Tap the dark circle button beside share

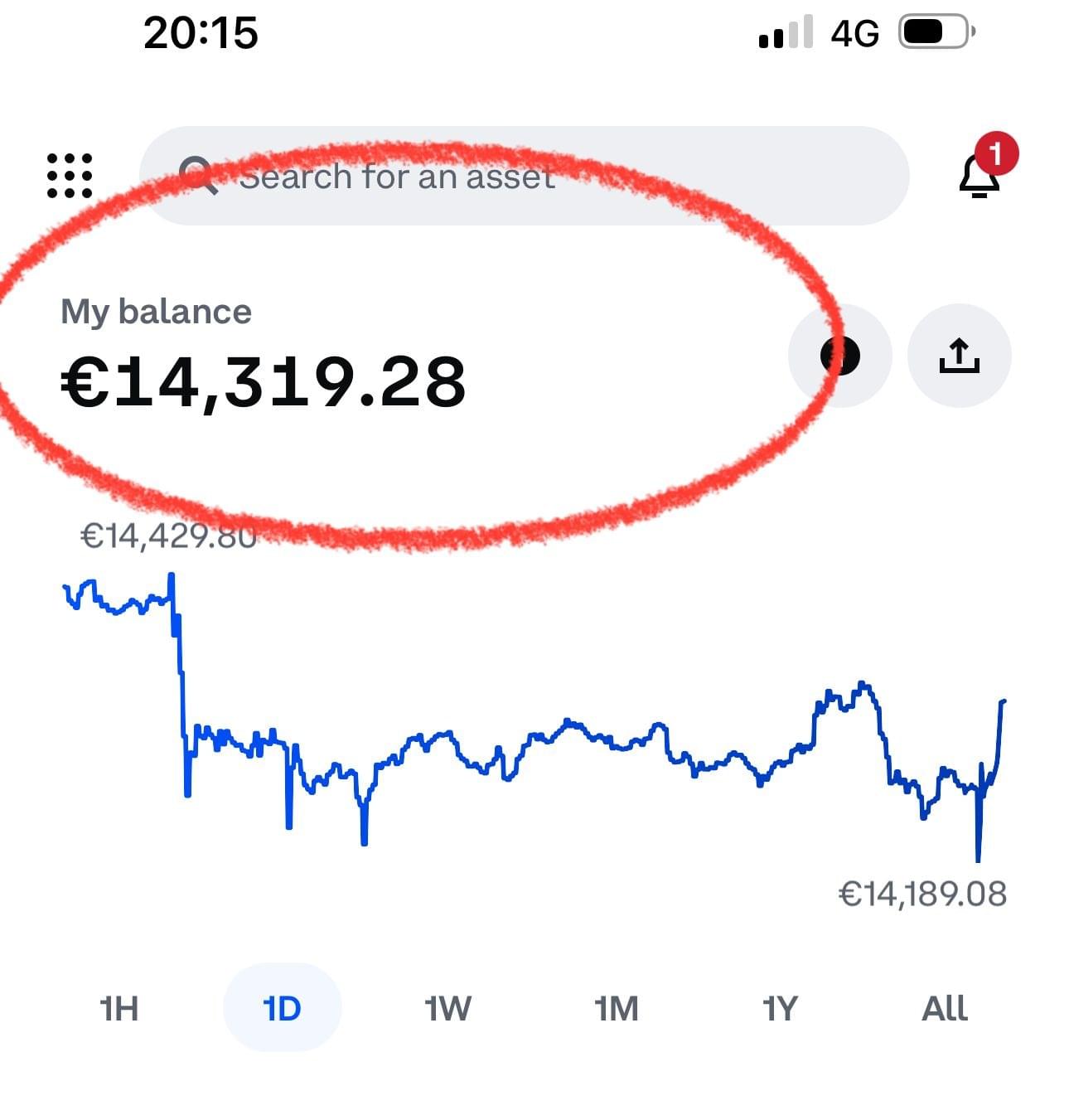pos(839,356)
